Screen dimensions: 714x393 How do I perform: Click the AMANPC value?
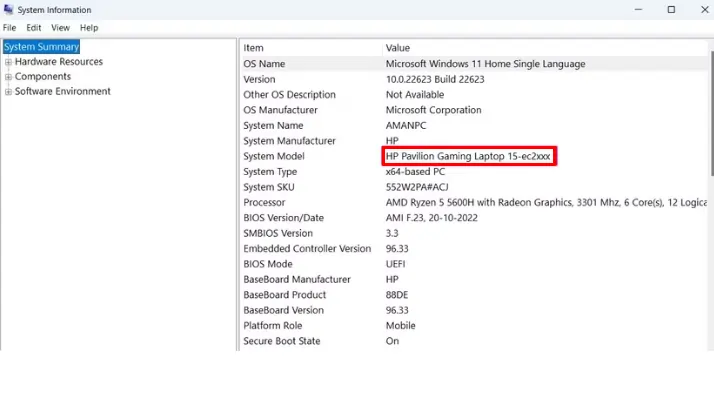tap(406, 126)
